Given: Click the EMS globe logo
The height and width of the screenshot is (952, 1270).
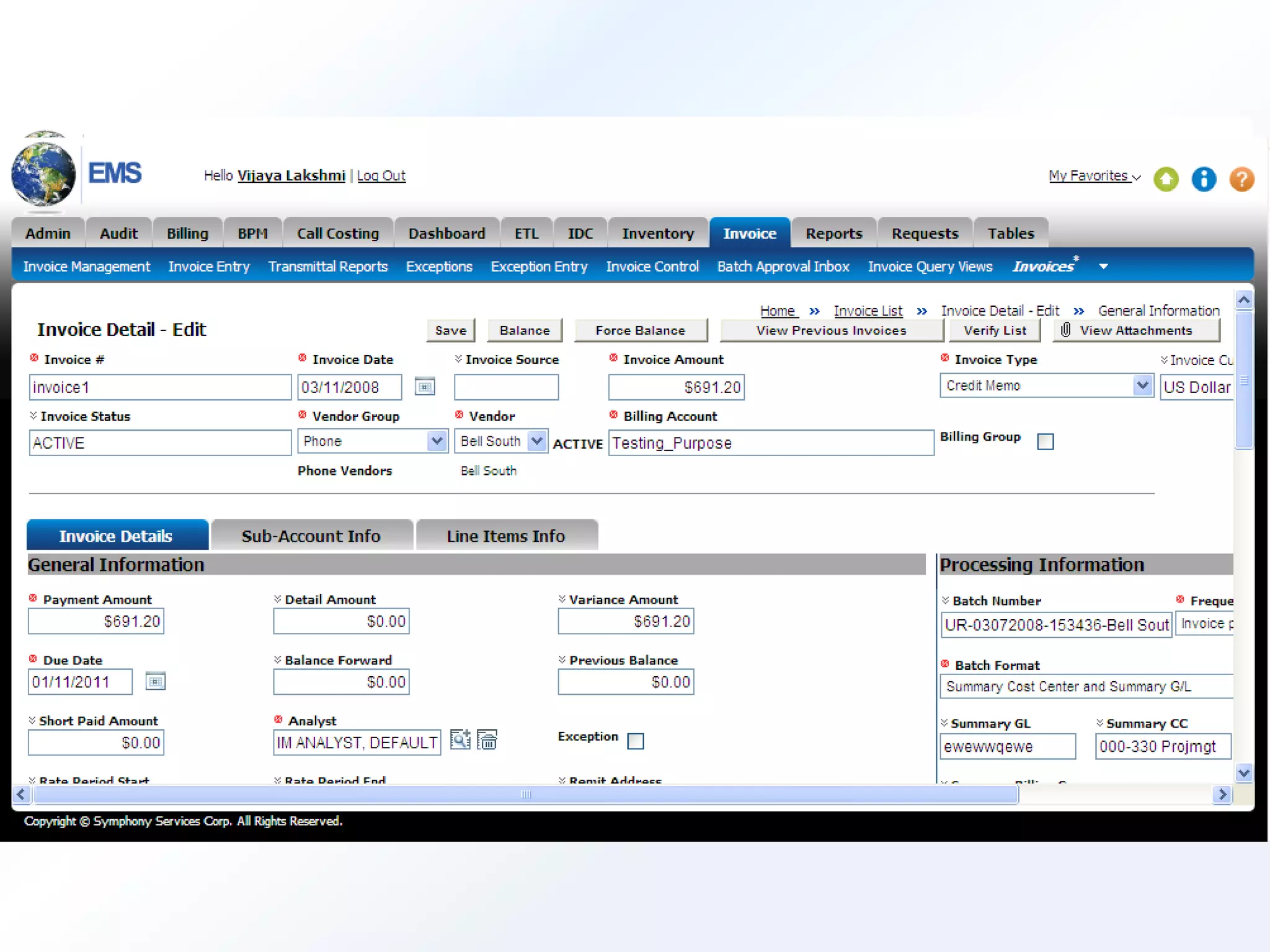Looking at the screenshot, I should 43,174.
